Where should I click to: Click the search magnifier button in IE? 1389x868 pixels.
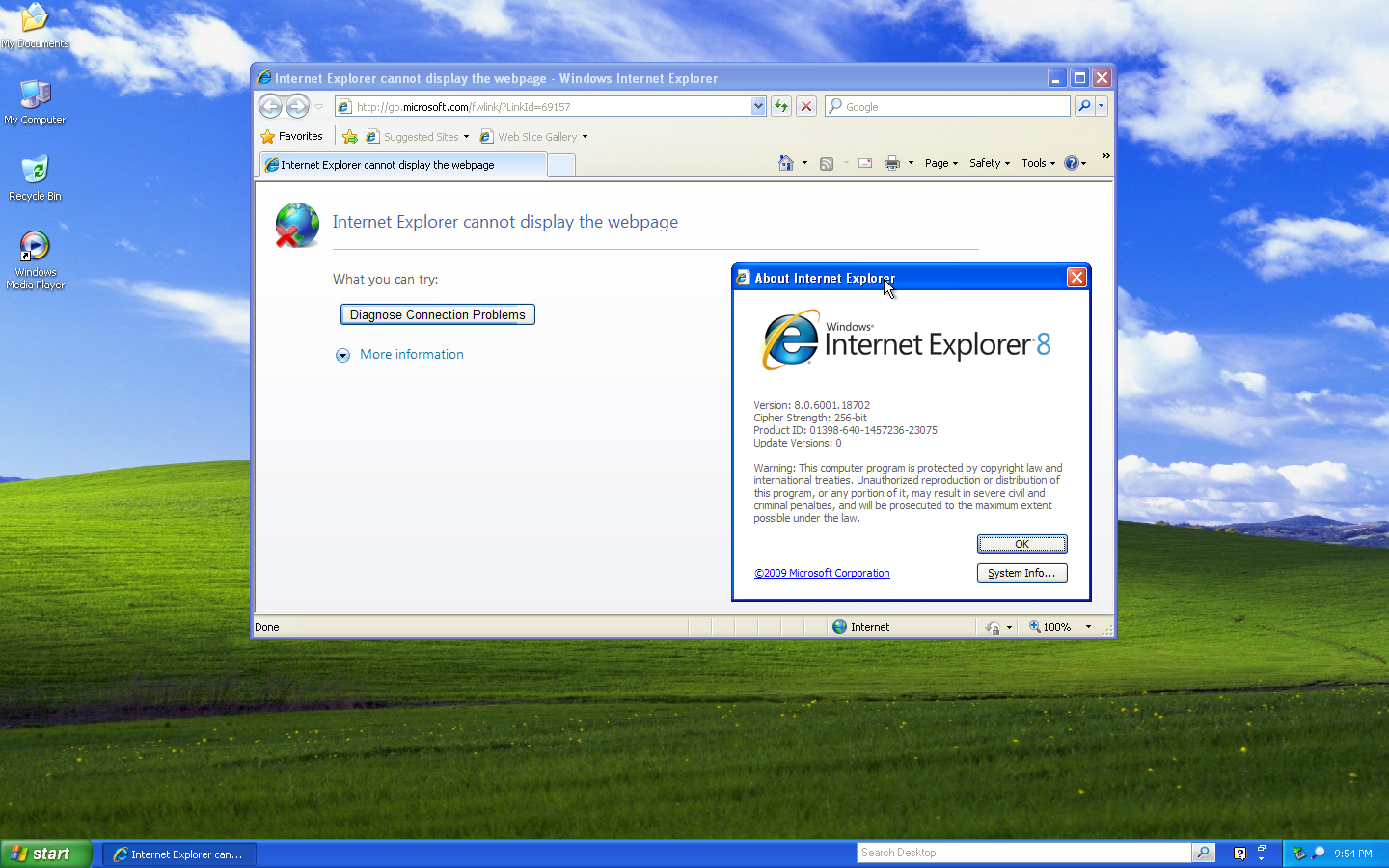pyautogui.click(x=1084, y=106)
